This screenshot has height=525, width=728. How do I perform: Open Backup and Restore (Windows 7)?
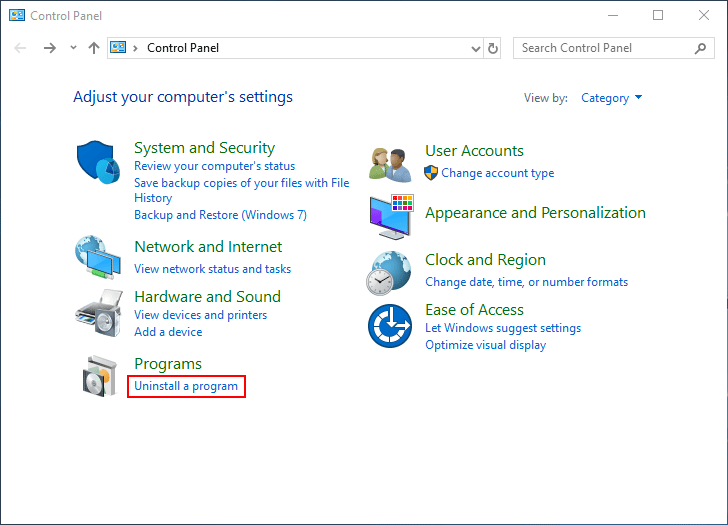click(x=220, y=215)
